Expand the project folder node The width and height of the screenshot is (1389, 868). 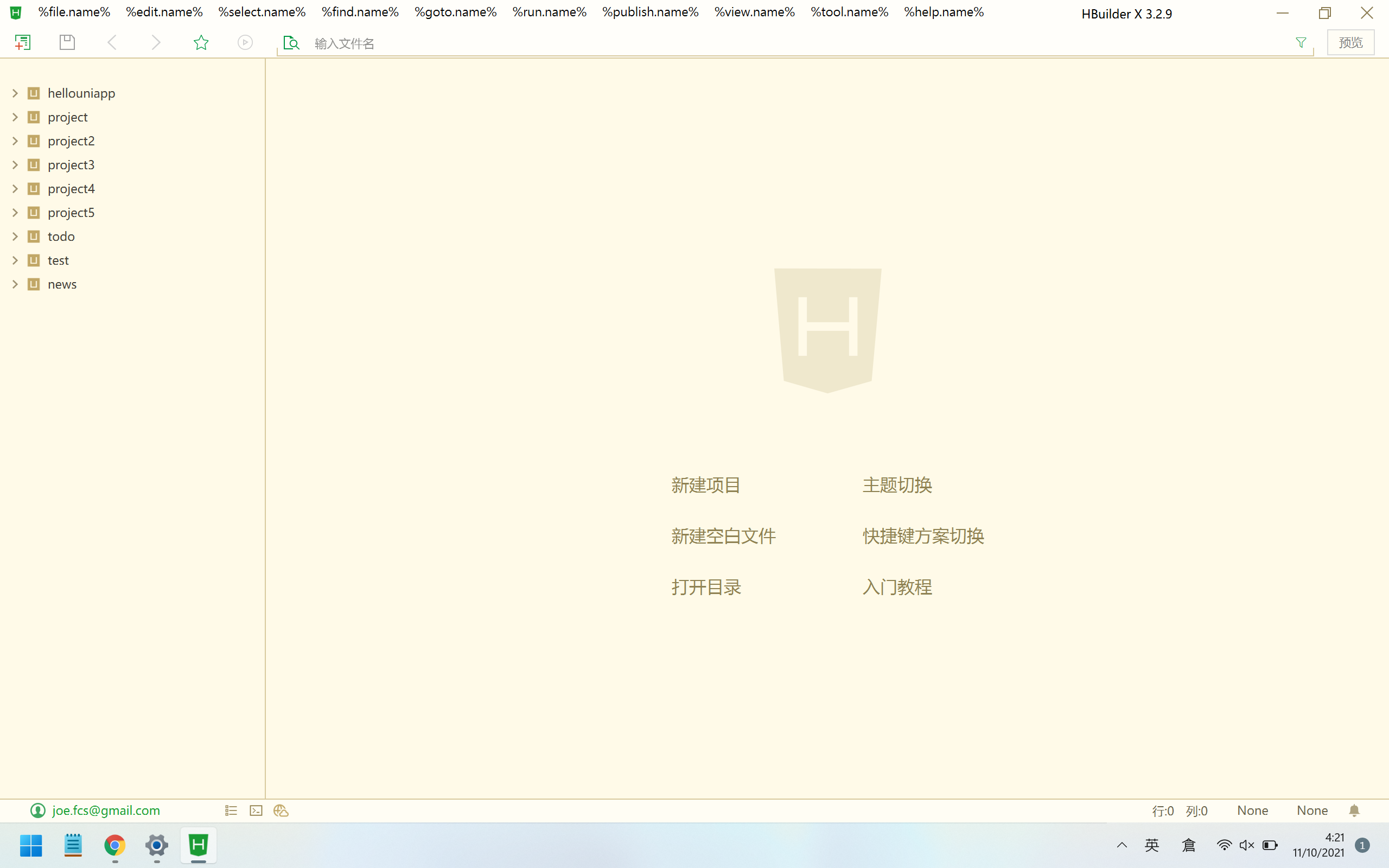[x=16, y=117]
